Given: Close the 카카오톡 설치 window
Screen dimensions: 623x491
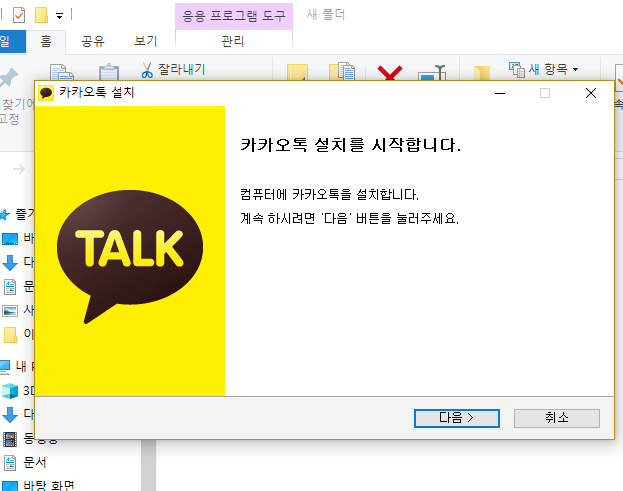Looking at the screenshot, I should (591, 93).
